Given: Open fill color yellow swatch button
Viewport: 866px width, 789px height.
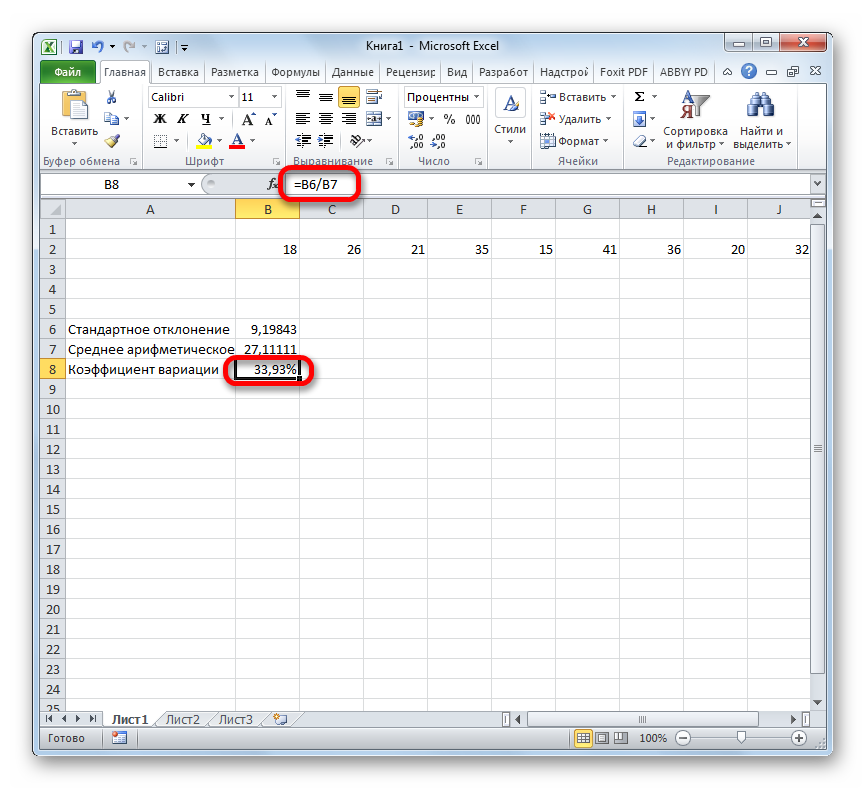Looking at the screenshot, I should [204, 141].
